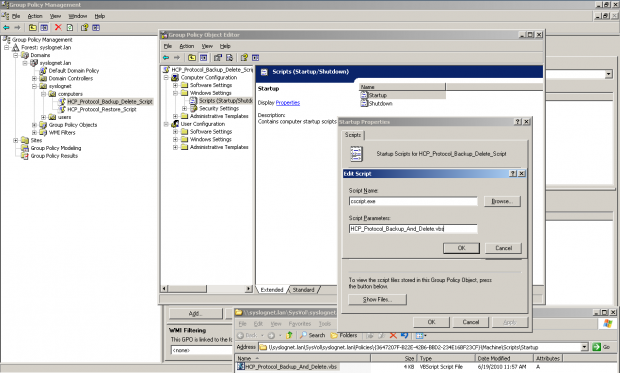
Task: Expand Software Settings under Computer Configuration
Action: tap(175, 85)
